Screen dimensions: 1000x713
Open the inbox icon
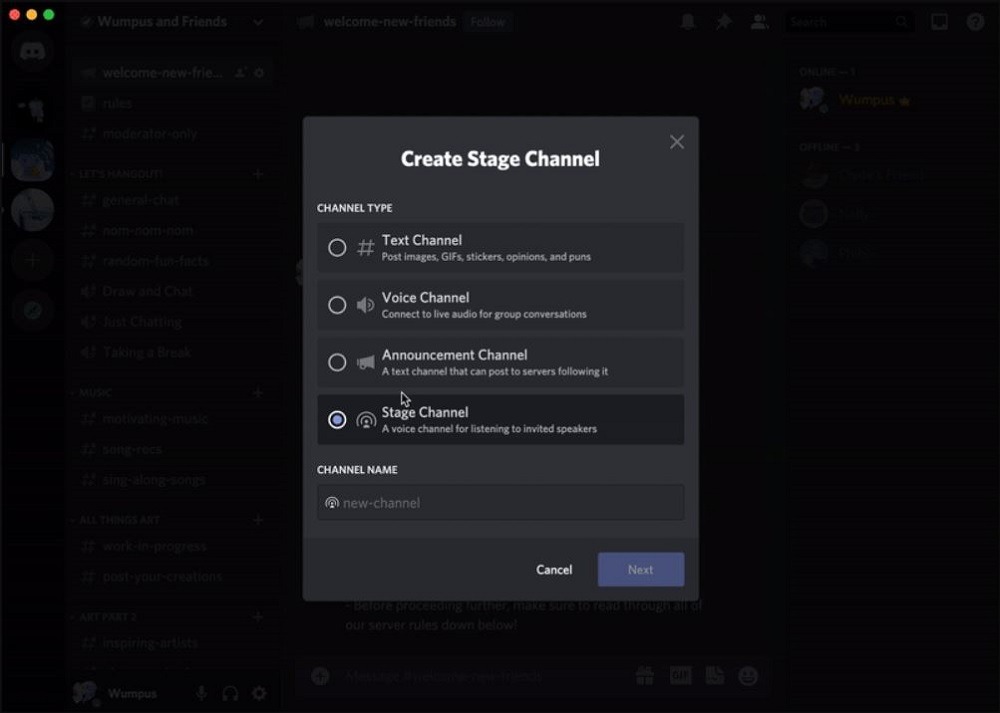(938, 21)
